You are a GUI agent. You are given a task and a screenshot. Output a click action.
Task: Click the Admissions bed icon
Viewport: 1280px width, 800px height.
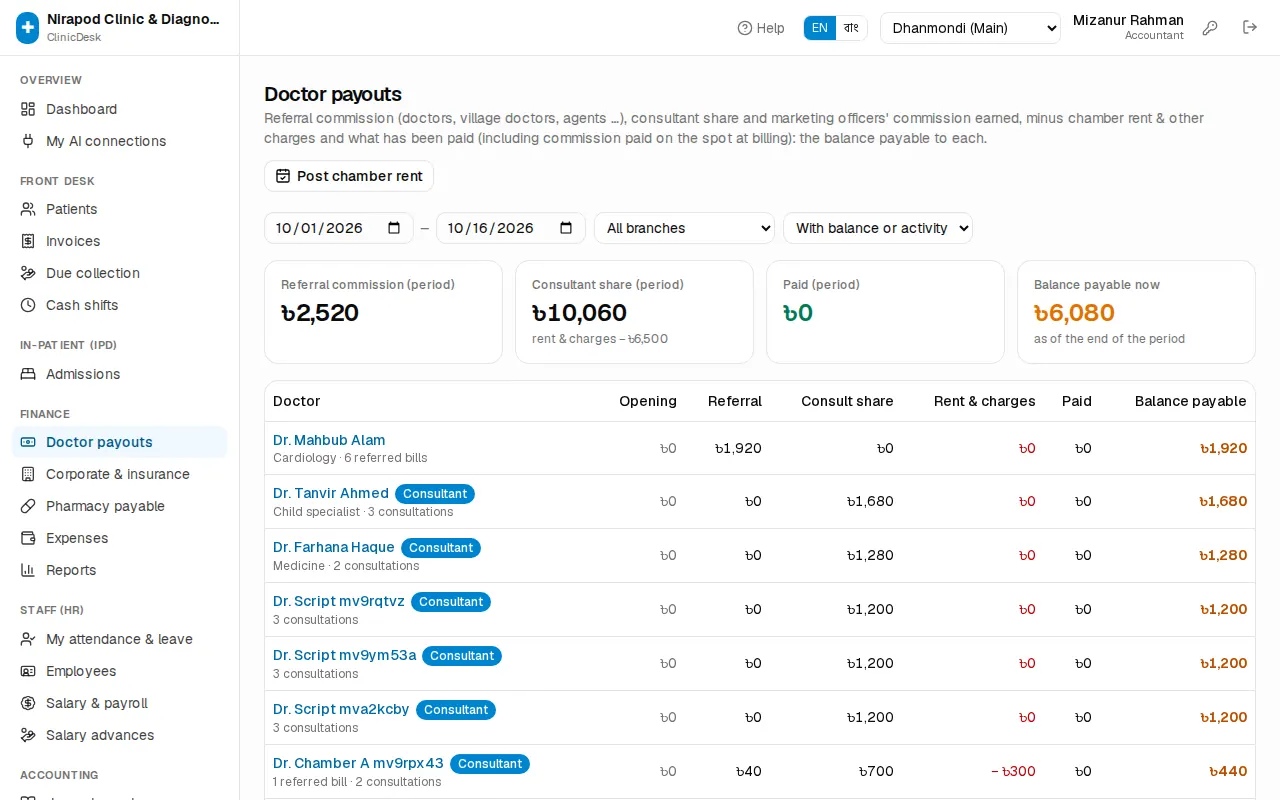point(28,374)
